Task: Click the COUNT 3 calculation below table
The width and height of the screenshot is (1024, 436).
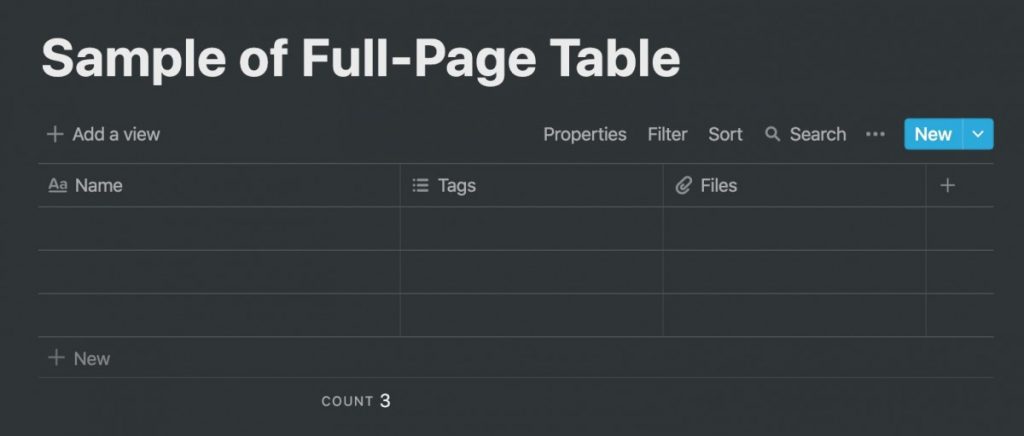Action: coord(356,401)
